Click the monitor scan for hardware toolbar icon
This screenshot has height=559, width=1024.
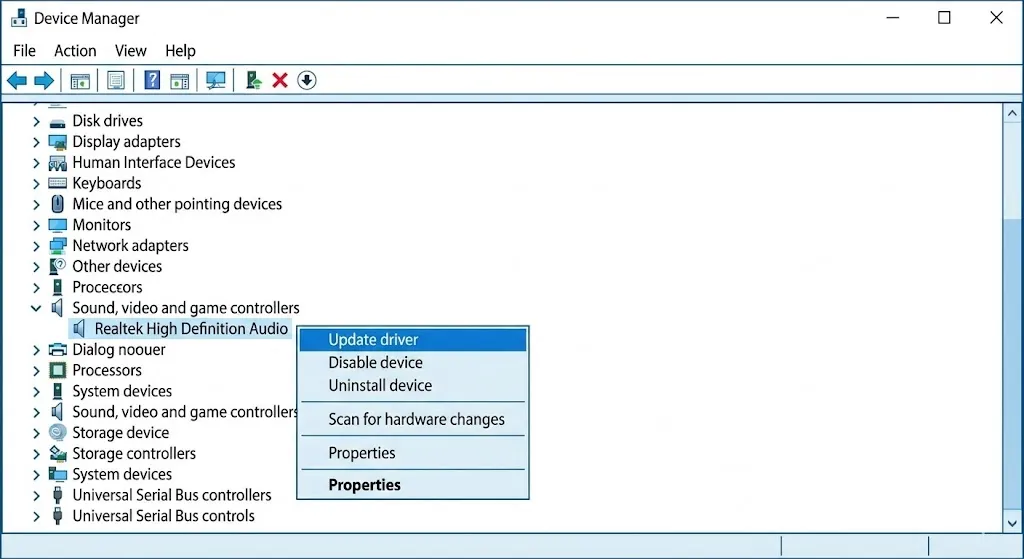pyautogui.click(x=216, y=80)
